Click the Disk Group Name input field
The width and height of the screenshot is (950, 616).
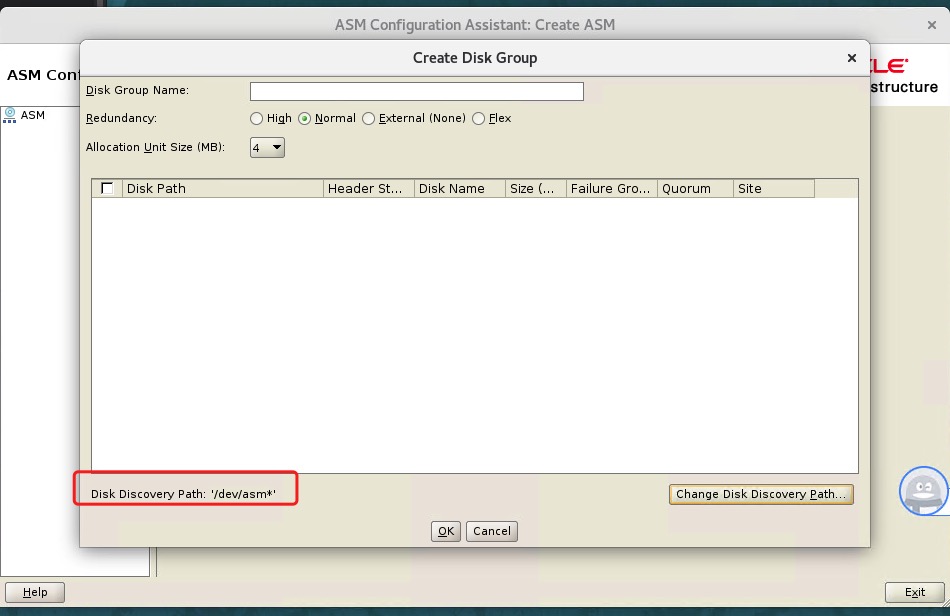417,91
